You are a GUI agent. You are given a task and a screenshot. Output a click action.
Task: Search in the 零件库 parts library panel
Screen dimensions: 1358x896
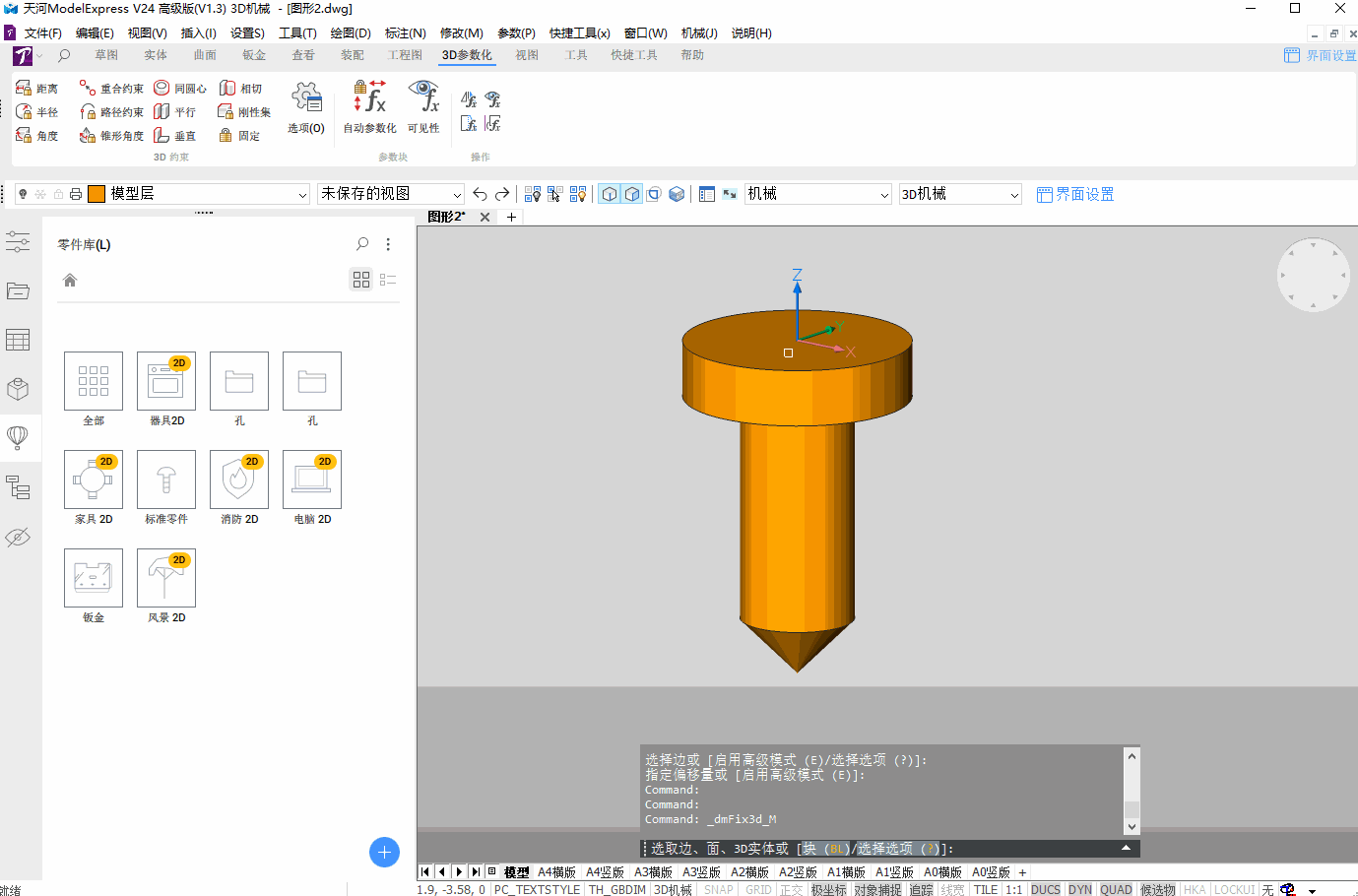[x=362, y=244]
